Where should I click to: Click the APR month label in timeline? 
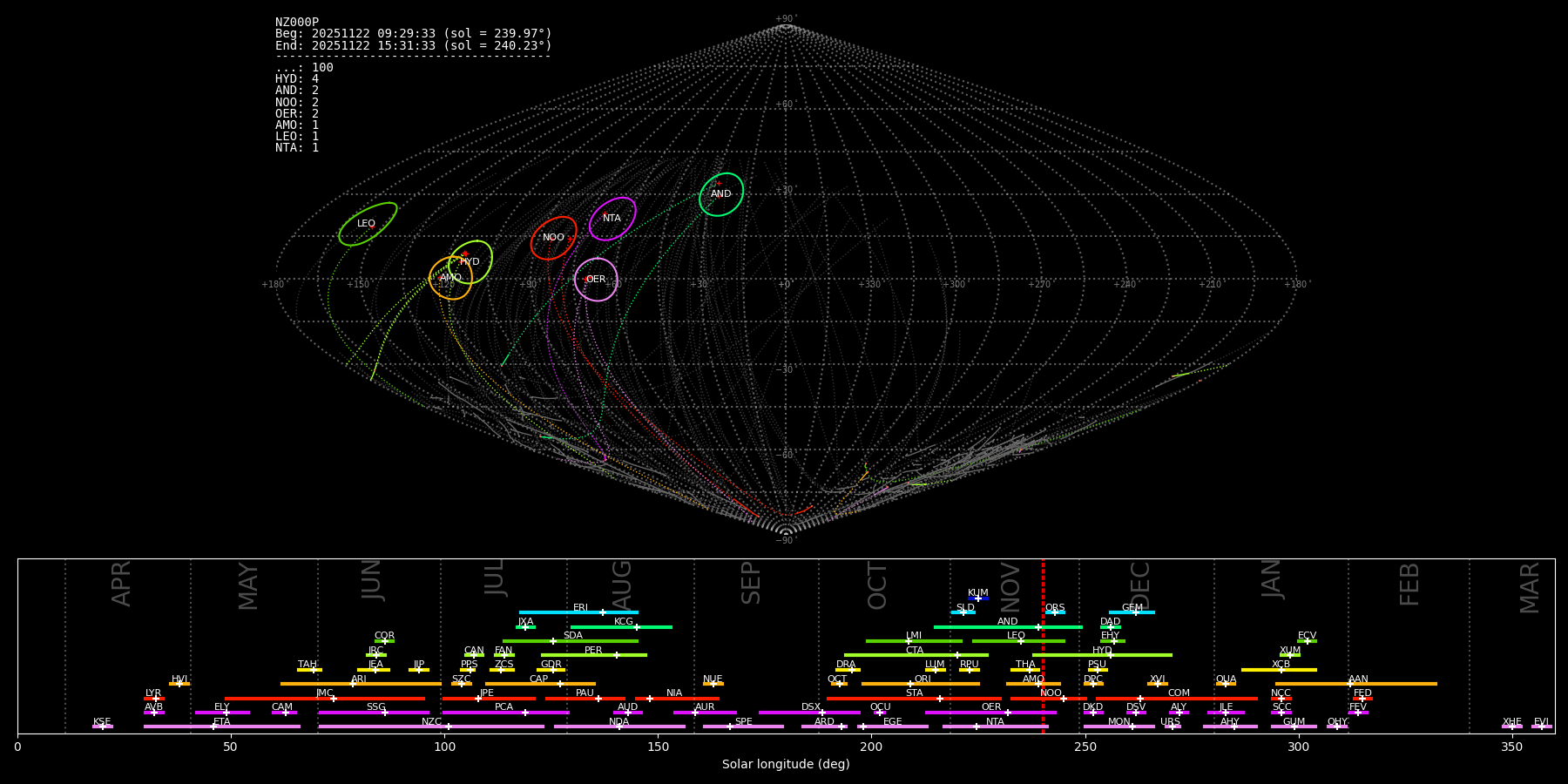tap(121, 584)
